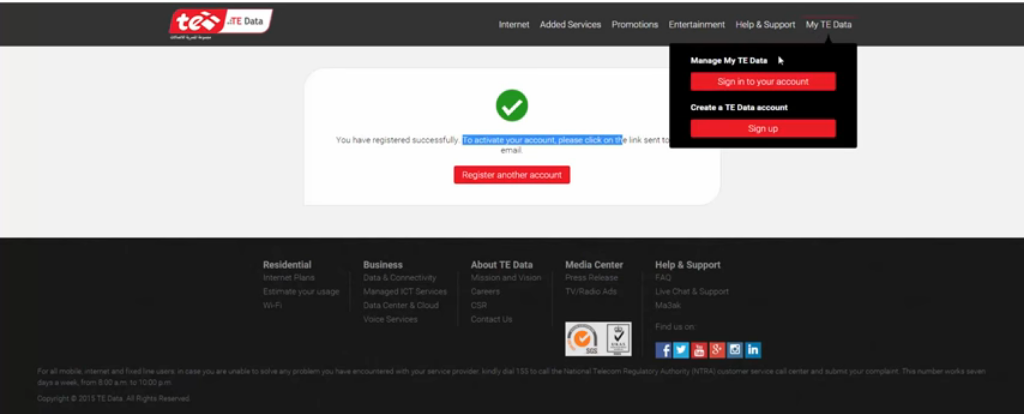Open the Press Release link

592,278
